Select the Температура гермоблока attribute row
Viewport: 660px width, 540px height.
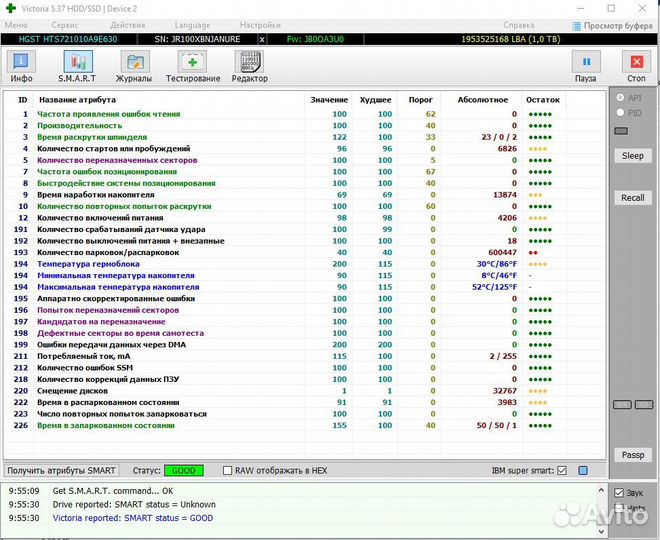(88, 263)
